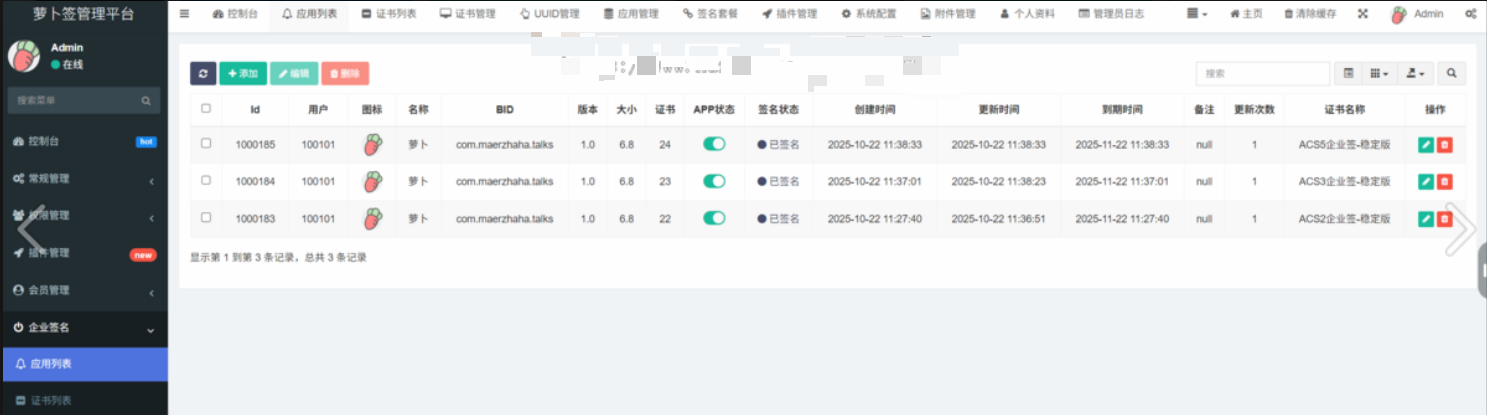The image size is (1487, 415).
Task: Open the 插件管理 top tab
Action: coord(789,14)
